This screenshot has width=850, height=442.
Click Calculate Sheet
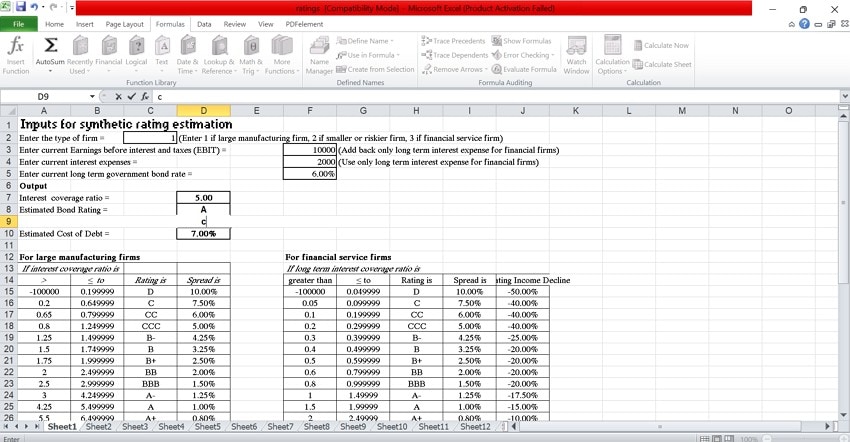pyautogui.click(x=662, y=64)
